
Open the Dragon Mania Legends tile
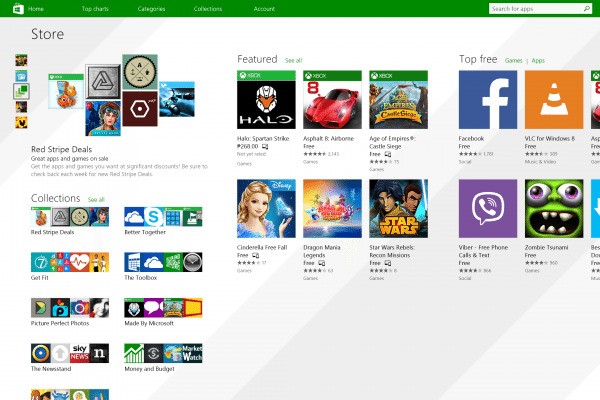tap(332, 209)
